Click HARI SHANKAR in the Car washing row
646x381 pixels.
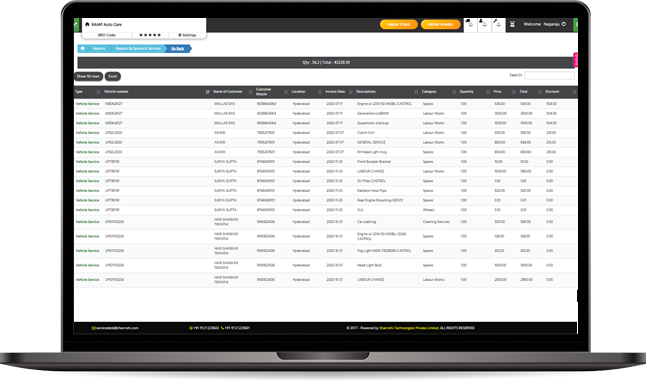[226, 222]
